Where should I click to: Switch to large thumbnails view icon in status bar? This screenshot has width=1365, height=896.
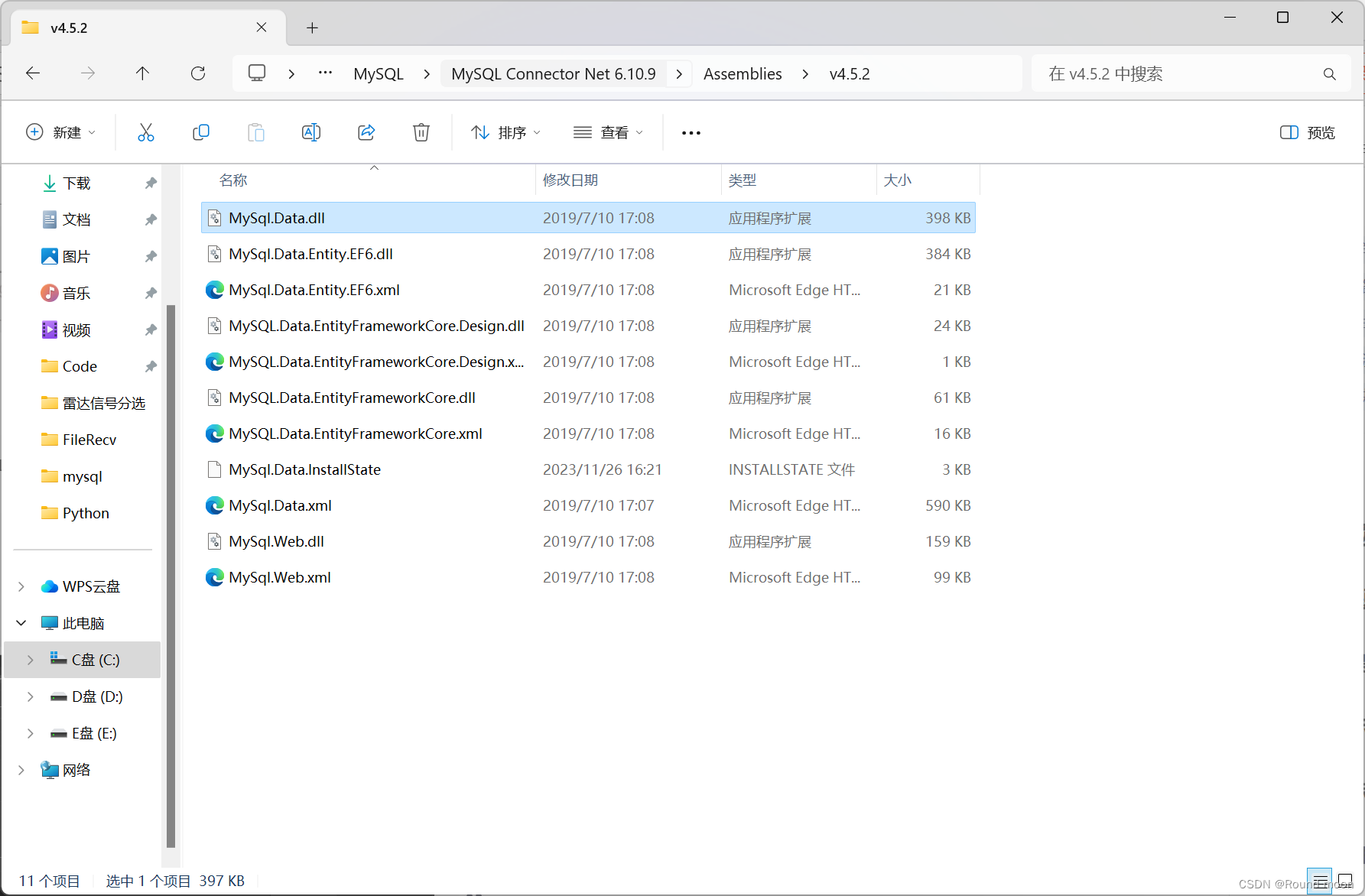(x=1345, y=880)
